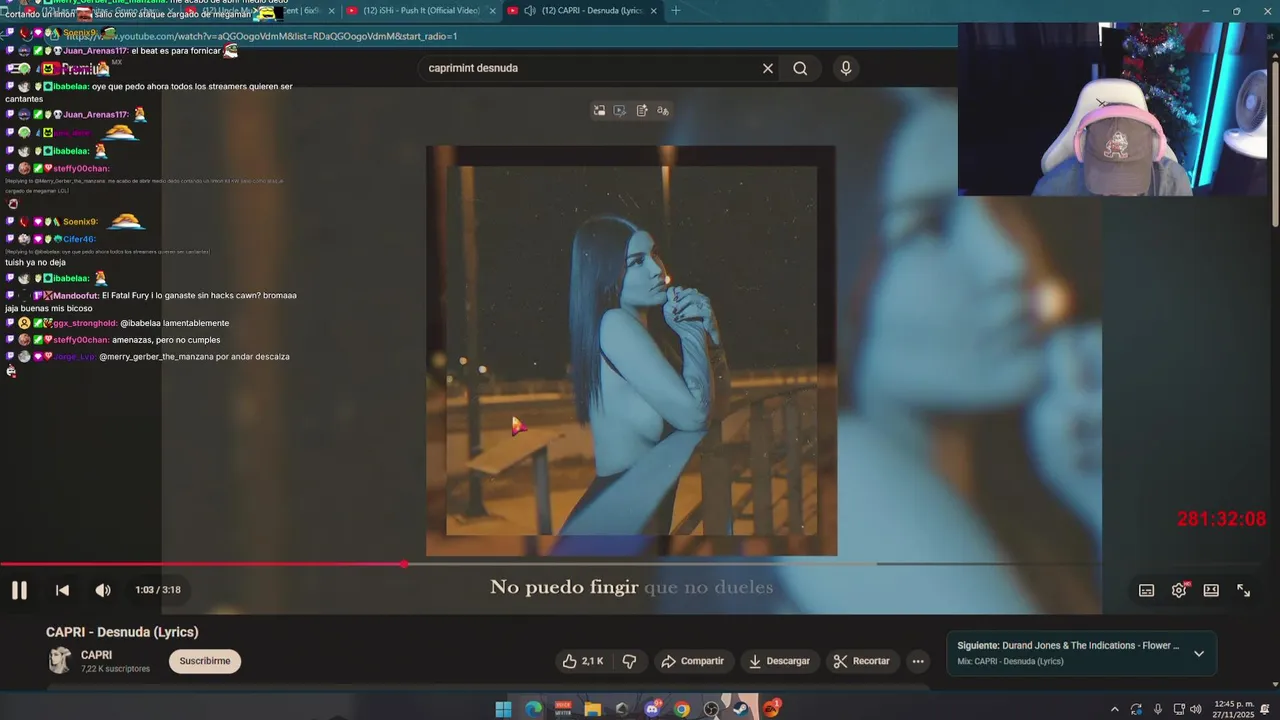Show hidden system tray icons chevron
Screen dimensions: 1280x720
click(1114, 709)
